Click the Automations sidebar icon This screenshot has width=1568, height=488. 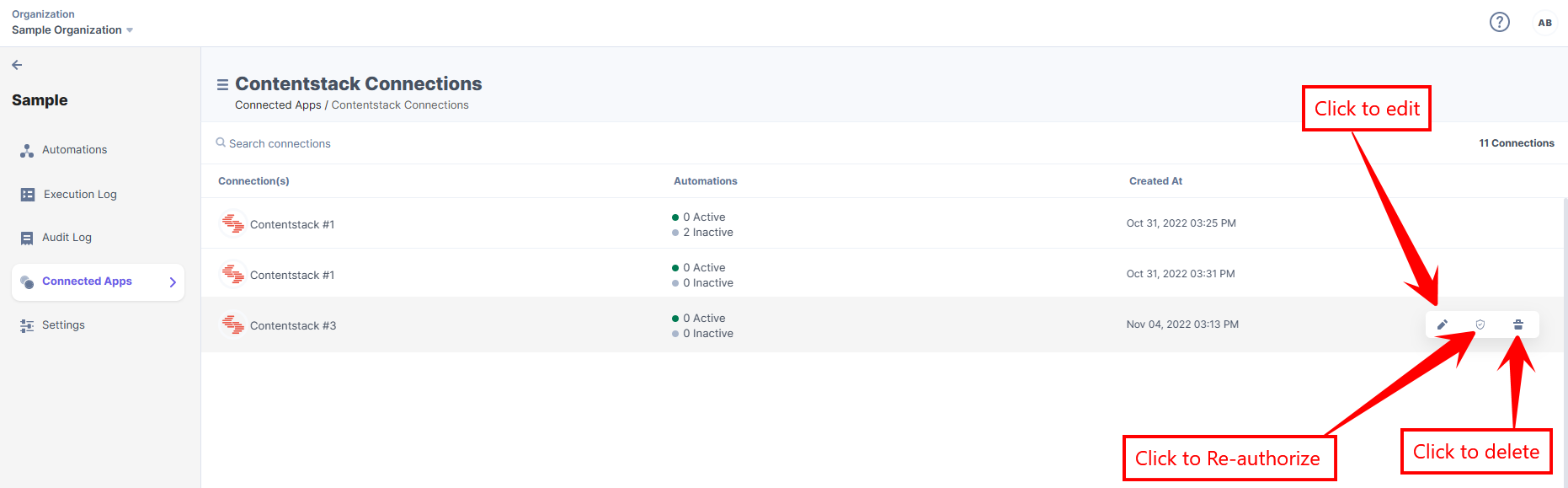coord(27,151)
